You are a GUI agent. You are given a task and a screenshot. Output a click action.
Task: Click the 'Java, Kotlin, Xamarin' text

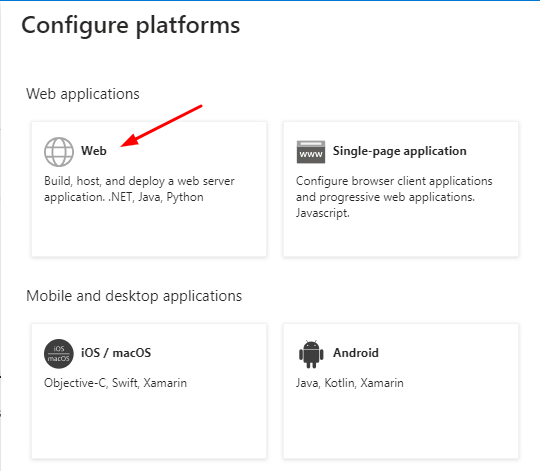pyautogui.click(x=350, y=383)
